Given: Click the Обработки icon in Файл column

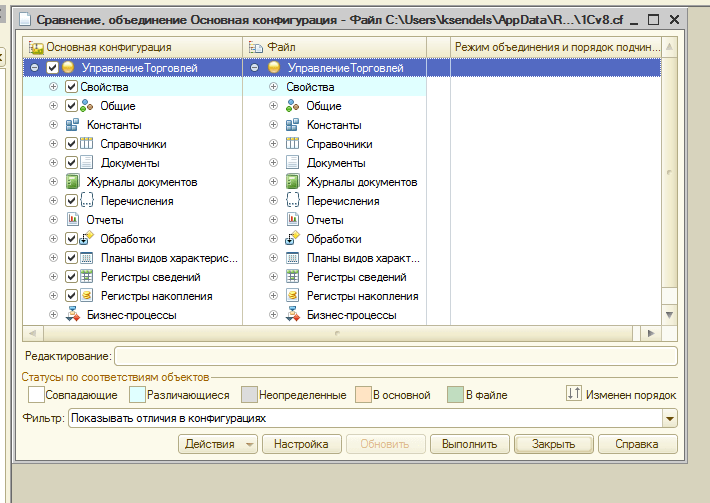Looking at the screenshot, I should click(x=292, y=239).
